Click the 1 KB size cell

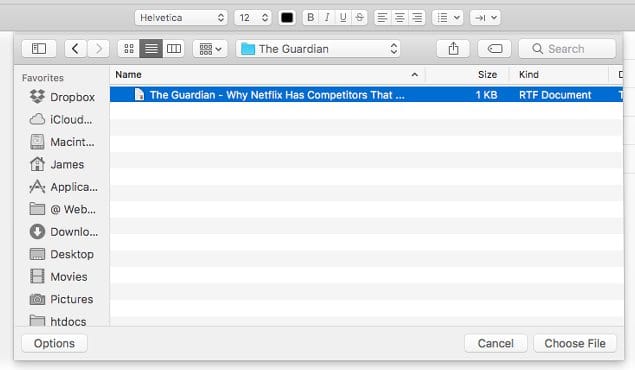(486, 95)
